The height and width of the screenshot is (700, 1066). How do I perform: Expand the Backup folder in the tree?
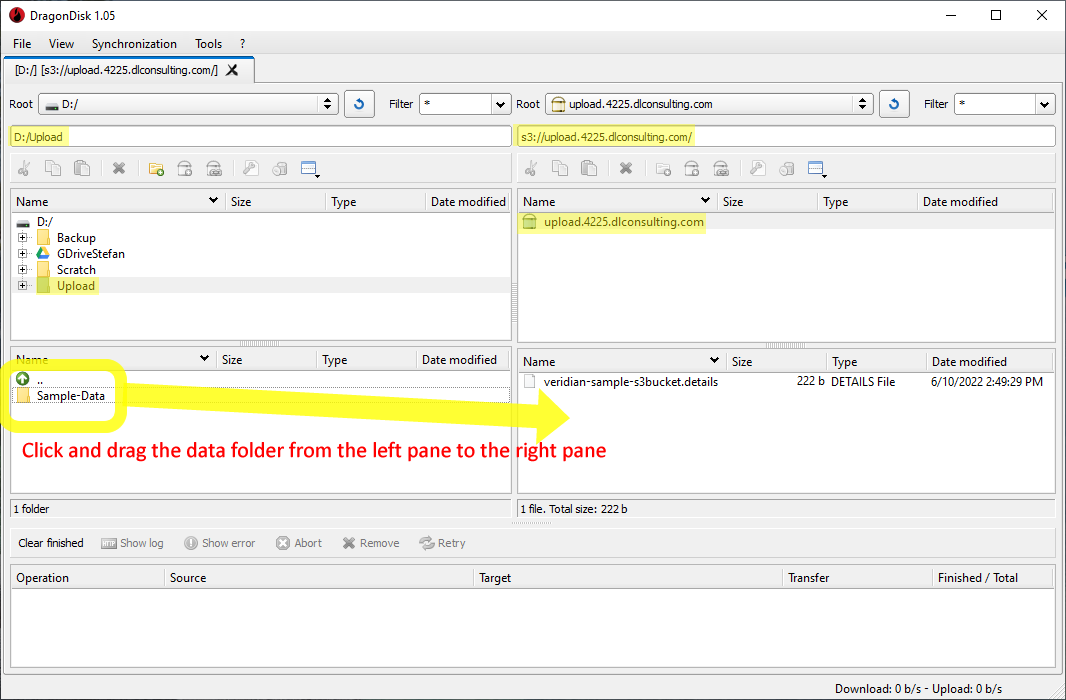pos(22,237)
